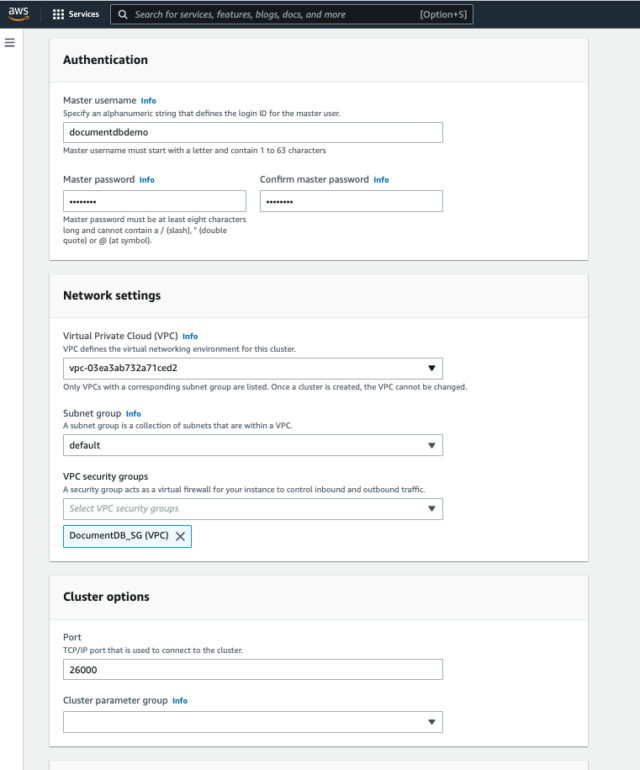Screen dimensions: 640x770
Task: Click the Port field showing 26000
Action: [253, 670]
